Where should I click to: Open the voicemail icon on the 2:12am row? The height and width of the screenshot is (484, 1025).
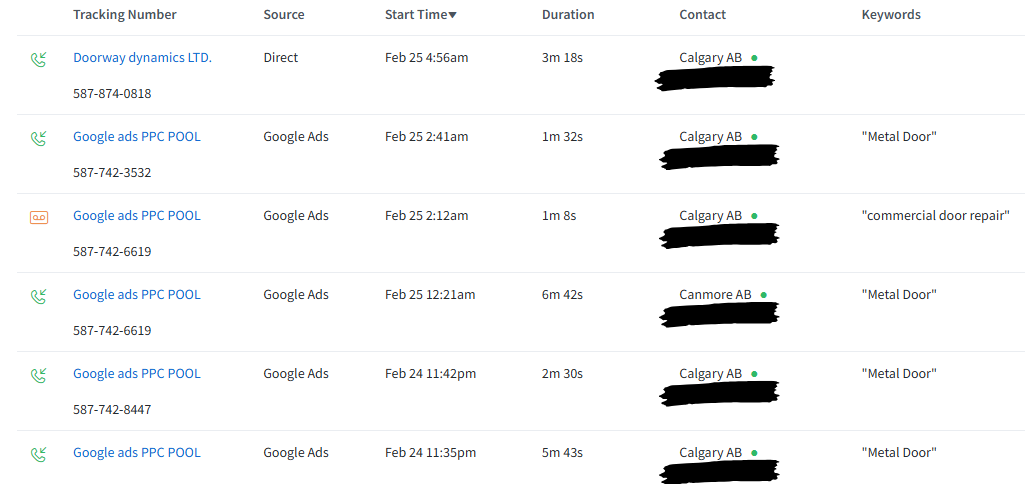(39, 218)
